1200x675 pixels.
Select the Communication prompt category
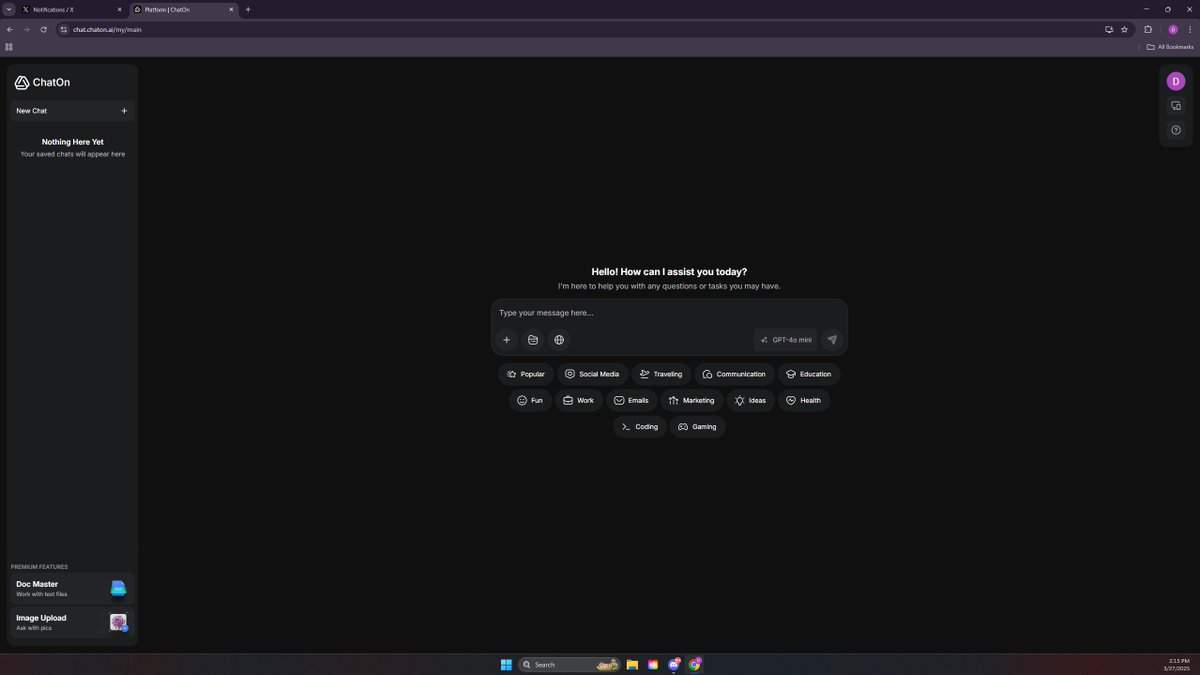(x=734, y=374)
